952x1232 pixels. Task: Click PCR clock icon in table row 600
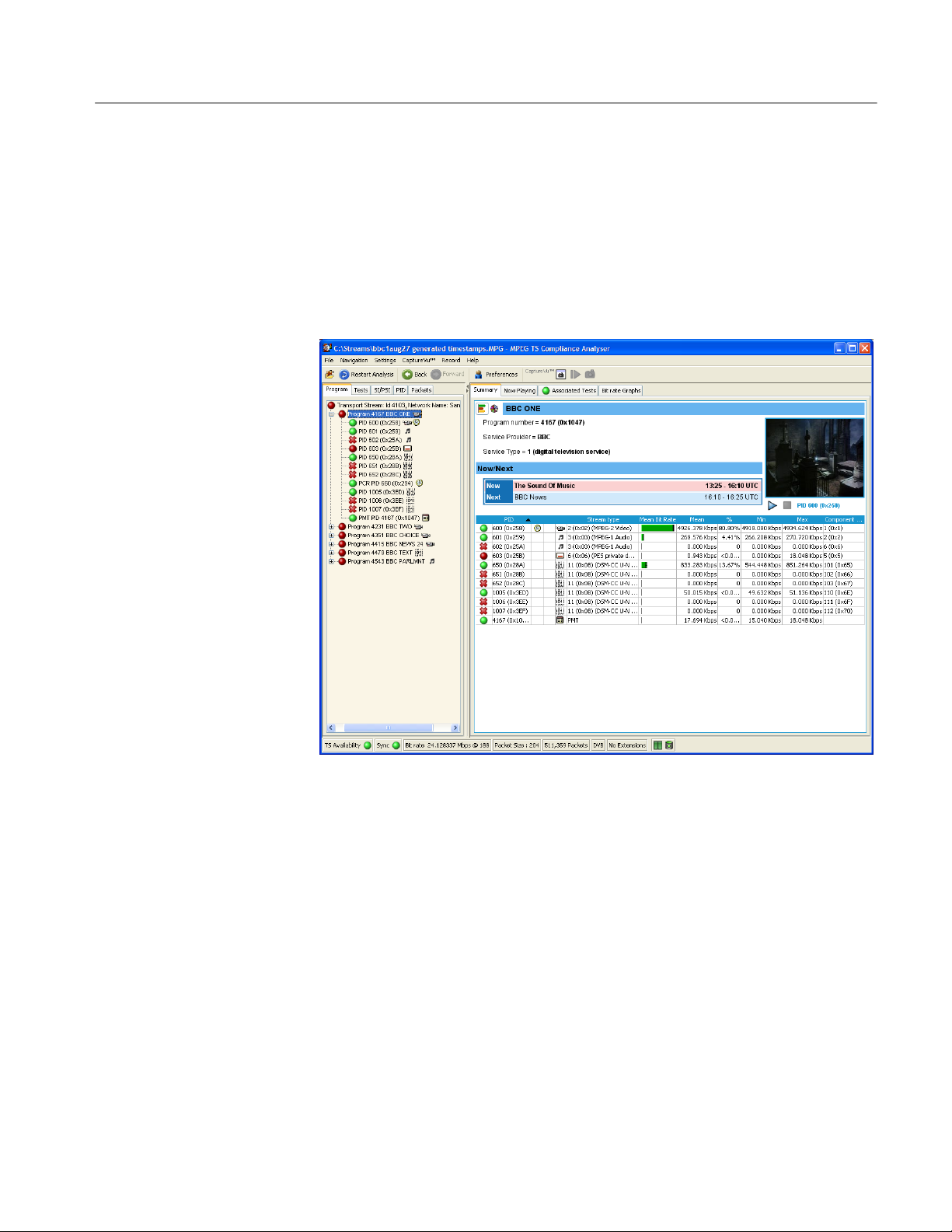click(x=537, y=529)
